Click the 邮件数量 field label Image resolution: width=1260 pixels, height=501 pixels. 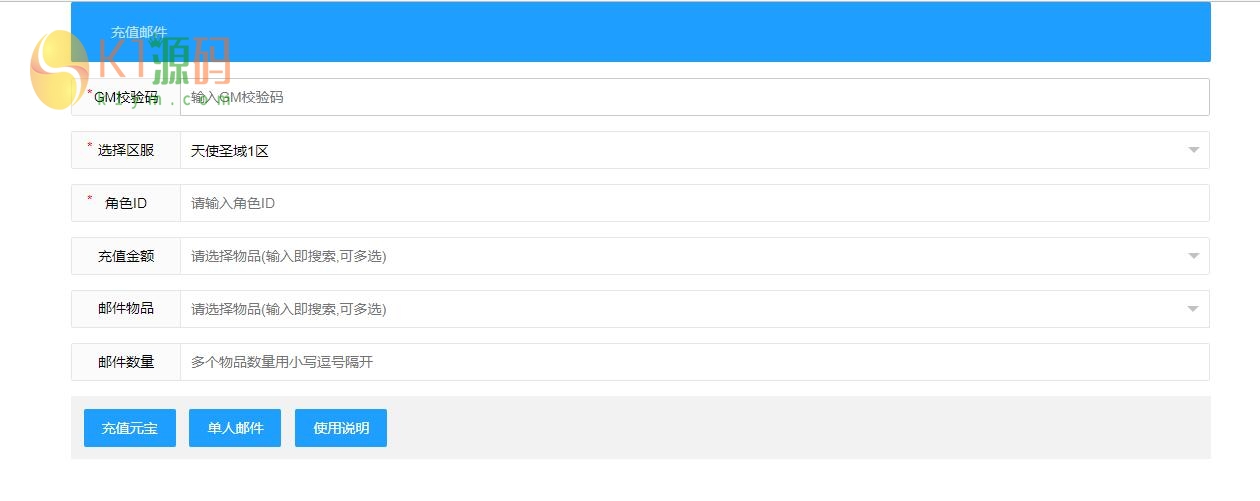pyautogui.click(x=126, y=362)
